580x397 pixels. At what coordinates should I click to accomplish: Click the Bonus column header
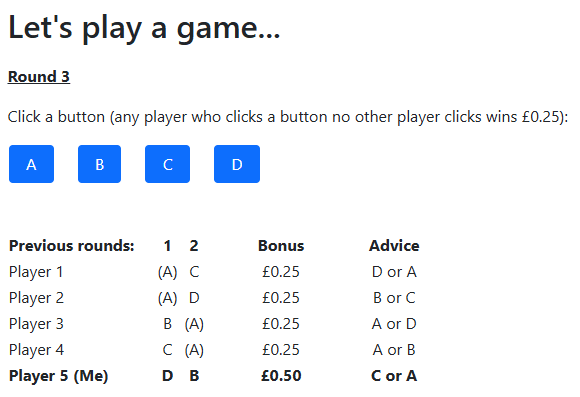[281, 246]
